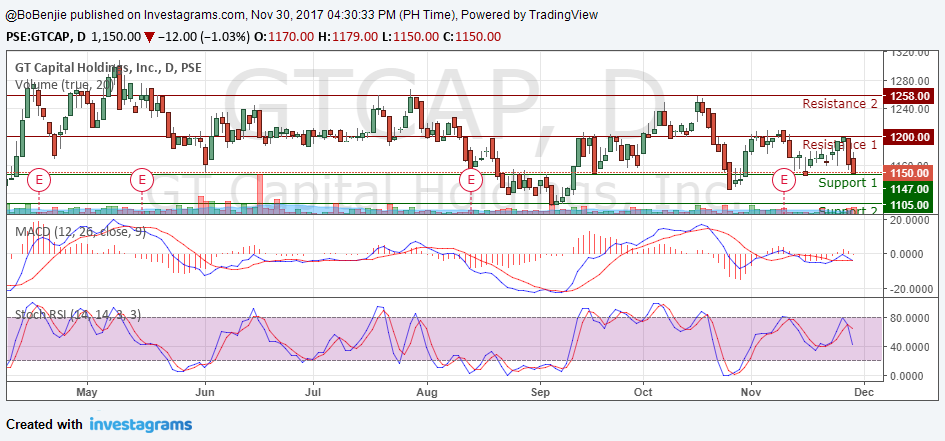Click the GT Capital Holdings, Inc., D, PSE title
The height and width of the screenshot is (441, 945).
point(106,68)
